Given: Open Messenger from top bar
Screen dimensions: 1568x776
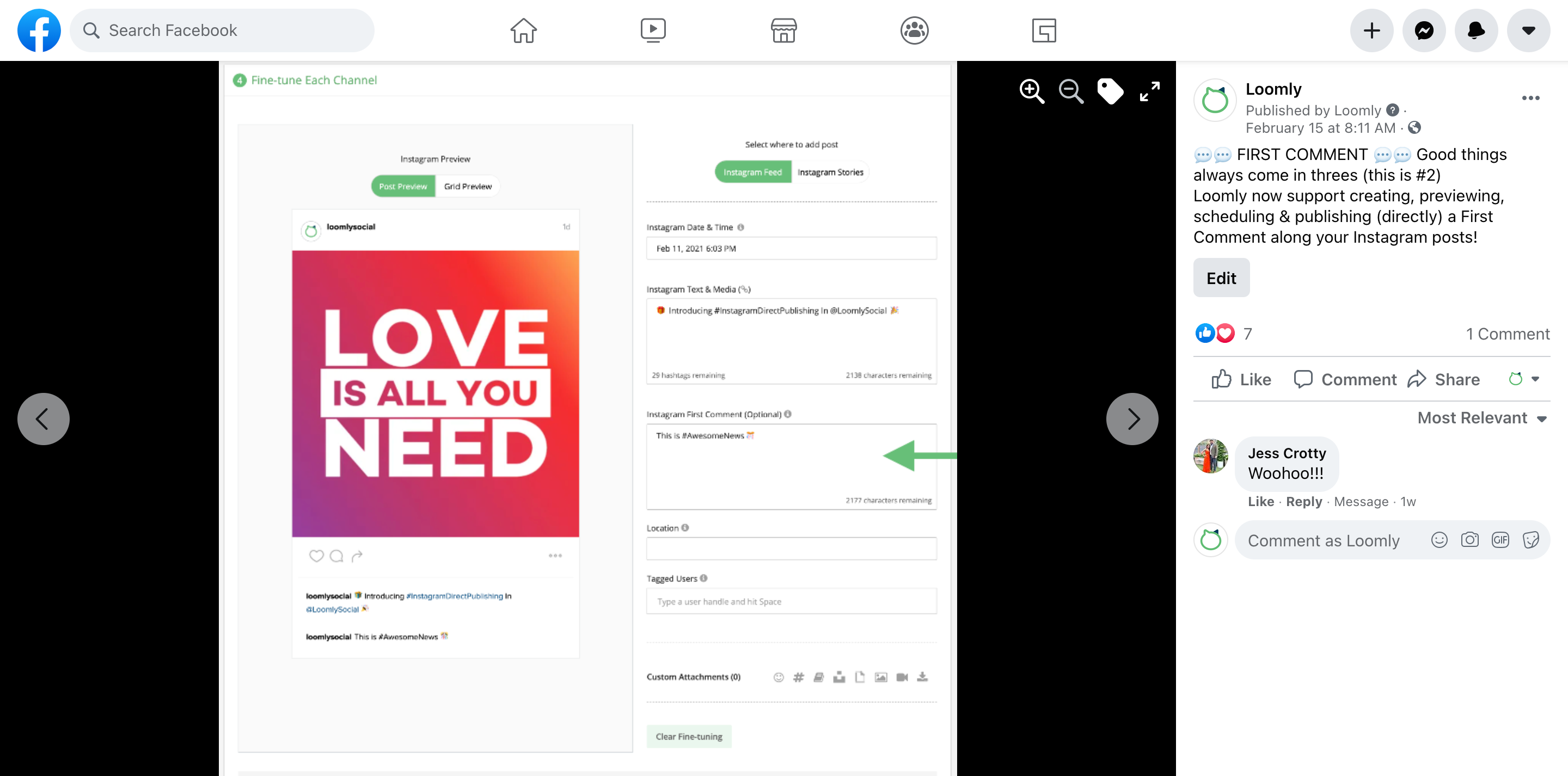Looking at the screenshot, I should click(x=1424, y=30).
